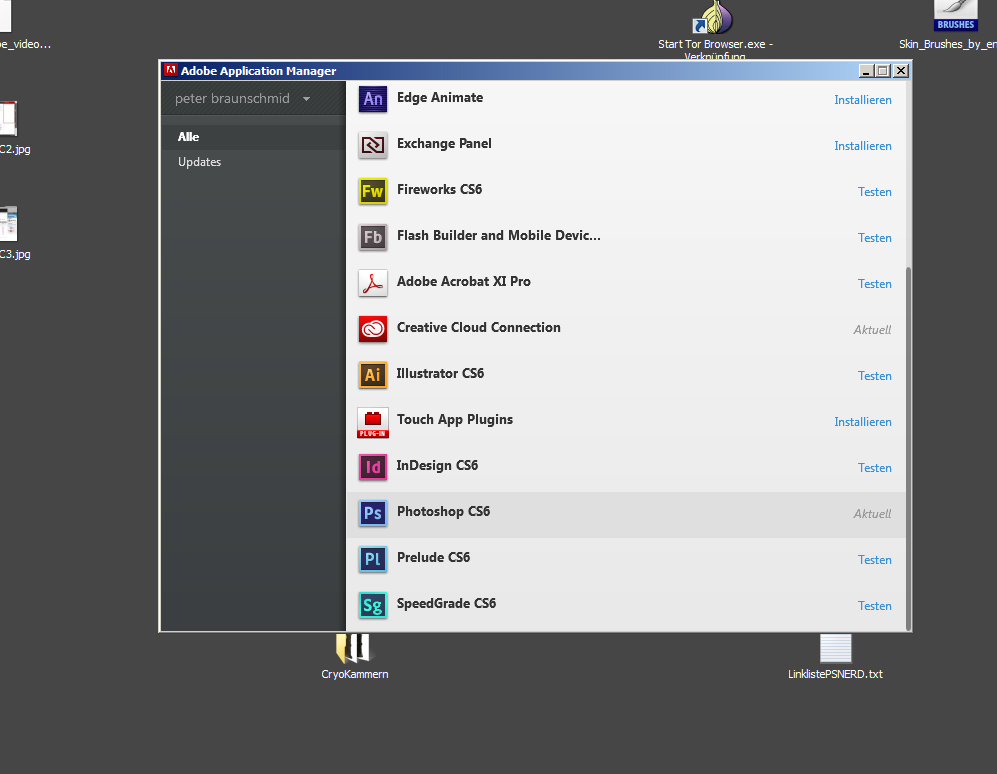Click Installieren for Edge Animate
Screen dimensions: 997x774
click(x=862, y=100)
